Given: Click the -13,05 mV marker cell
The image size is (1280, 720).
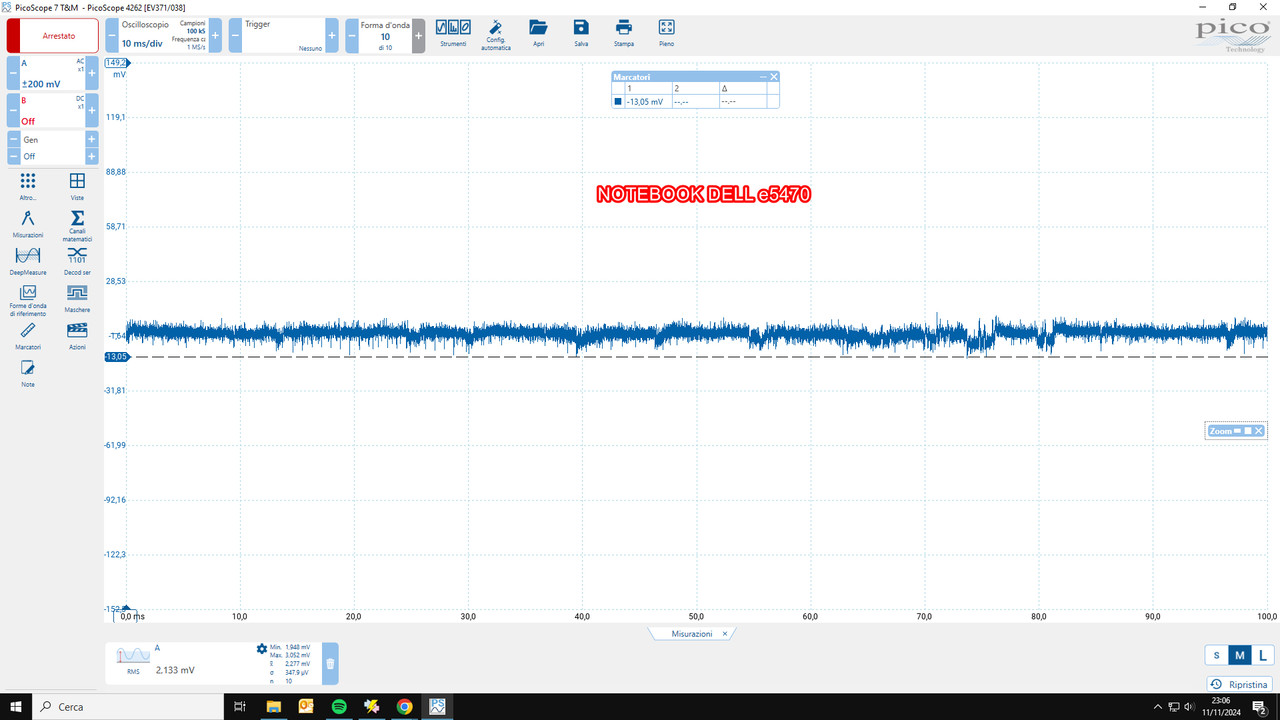Looking at the screenshot, I should point(646,101).
